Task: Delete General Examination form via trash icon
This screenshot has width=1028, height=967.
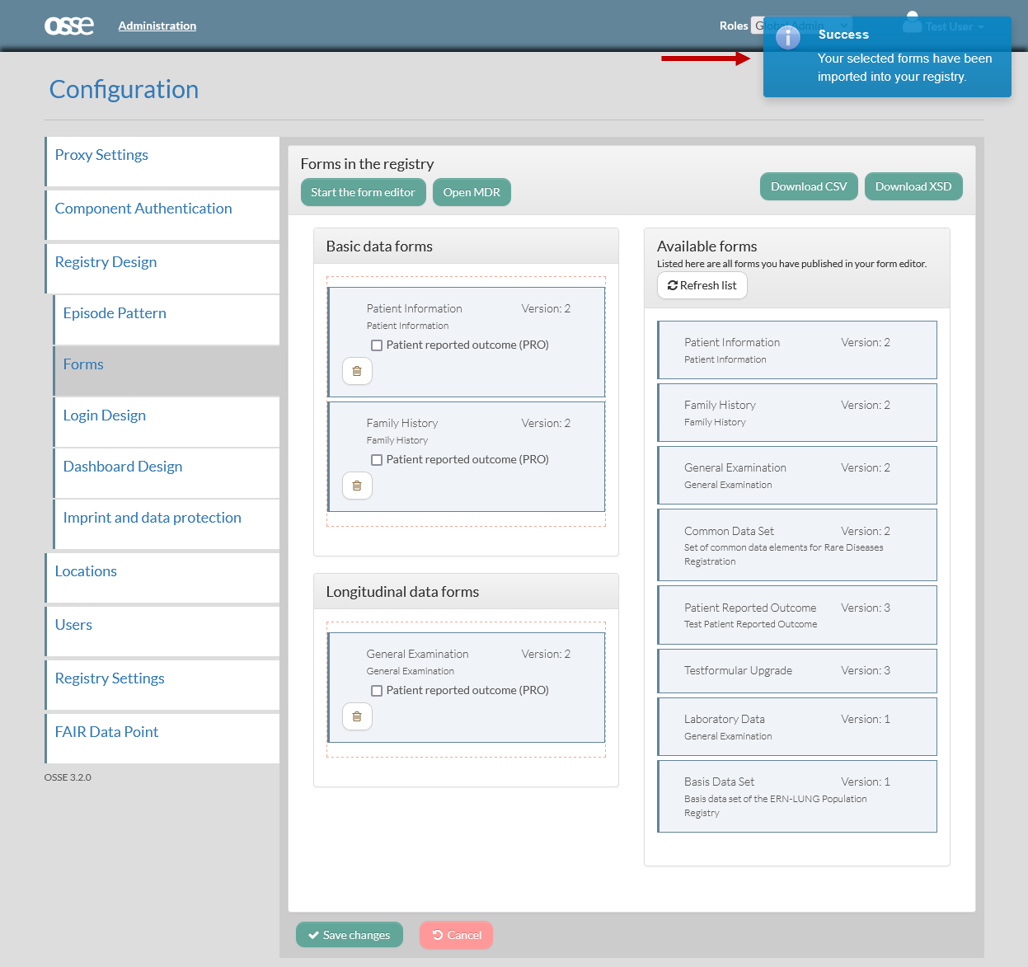Action: [357, 717]
